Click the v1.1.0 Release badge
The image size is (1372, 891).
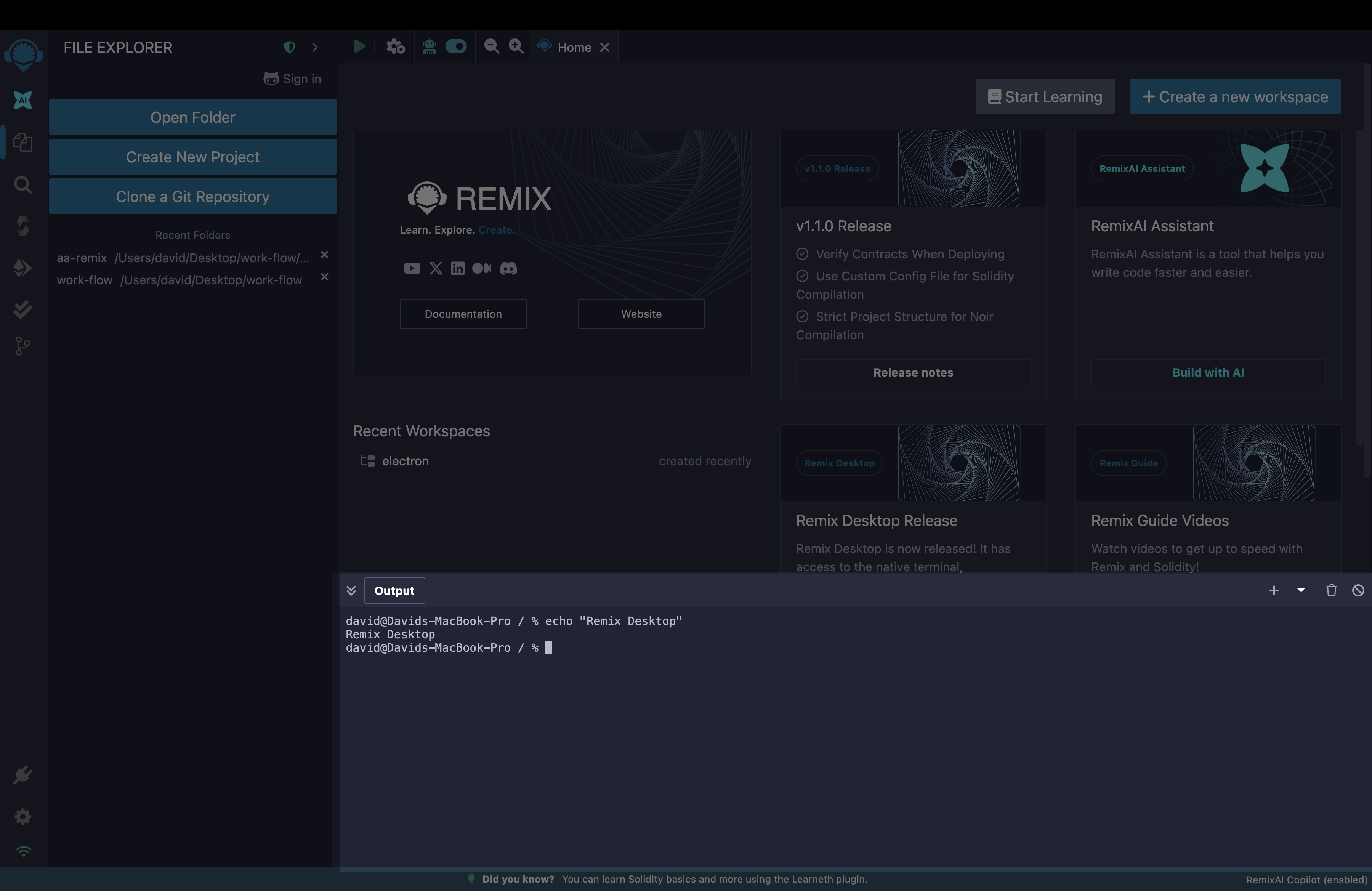point(838,168)
